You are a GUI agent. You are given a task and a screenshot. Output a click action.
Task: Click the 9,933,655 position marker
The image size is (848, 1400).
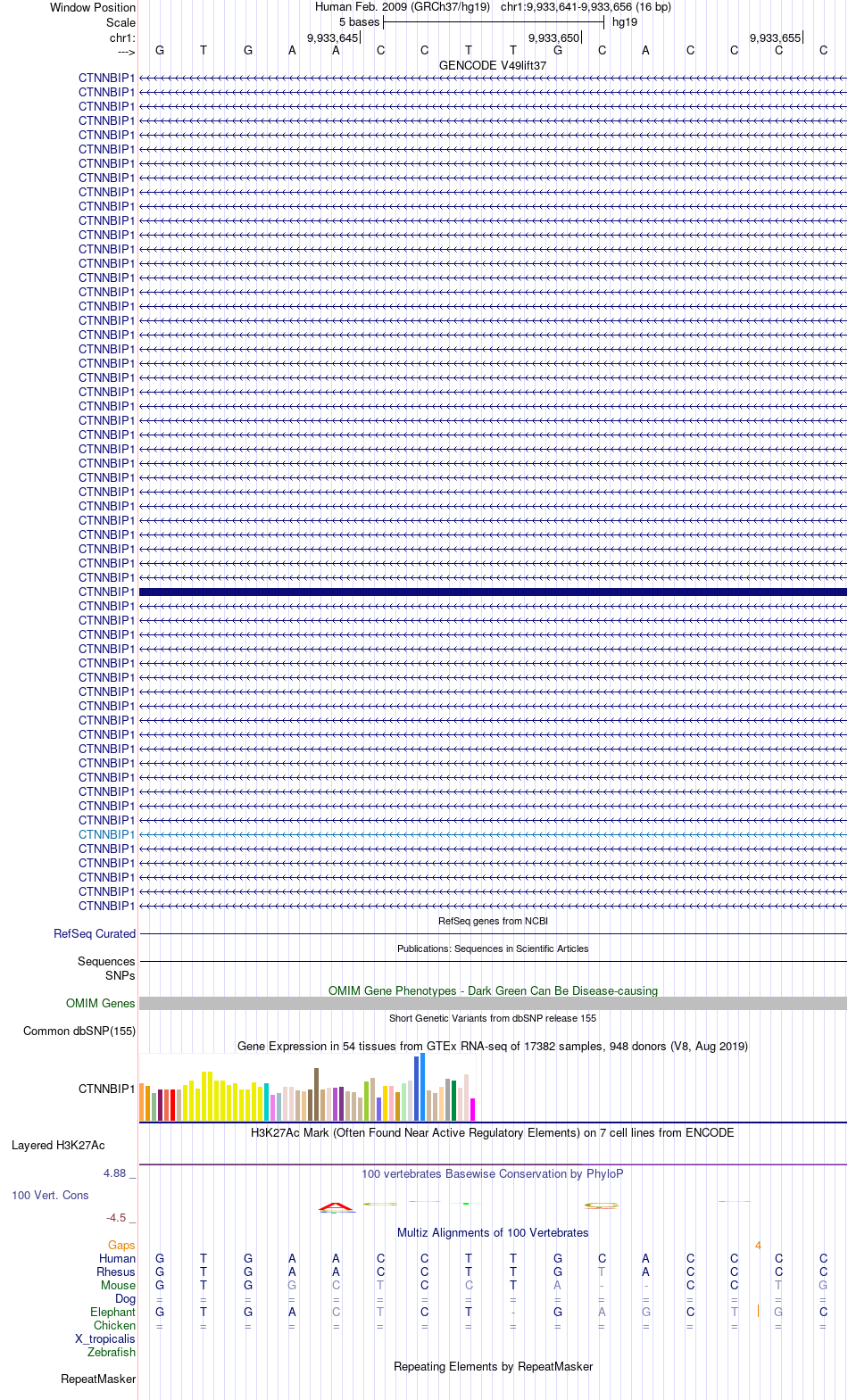[775, 37]
